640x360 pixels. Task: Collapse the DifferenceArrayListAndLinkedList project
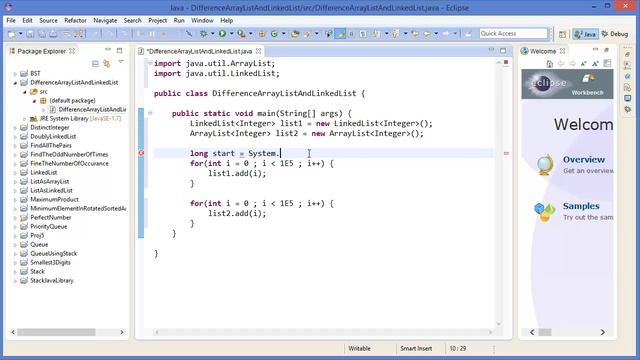click(x=16, y=83)
